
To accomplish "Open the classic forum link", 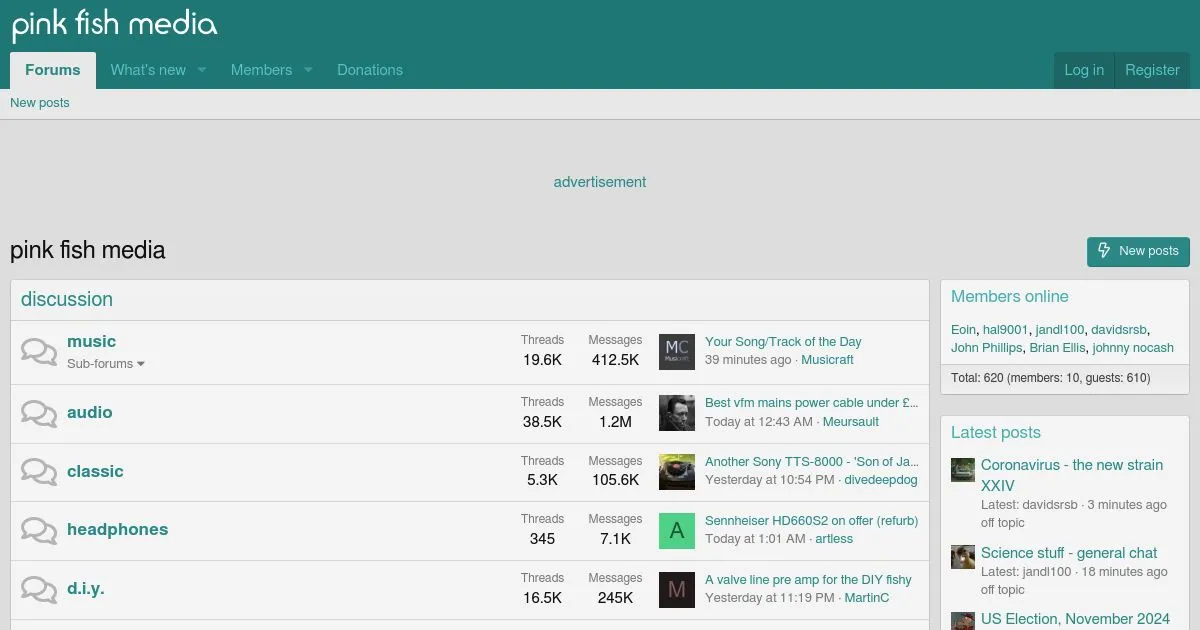I will pos(95,471).
